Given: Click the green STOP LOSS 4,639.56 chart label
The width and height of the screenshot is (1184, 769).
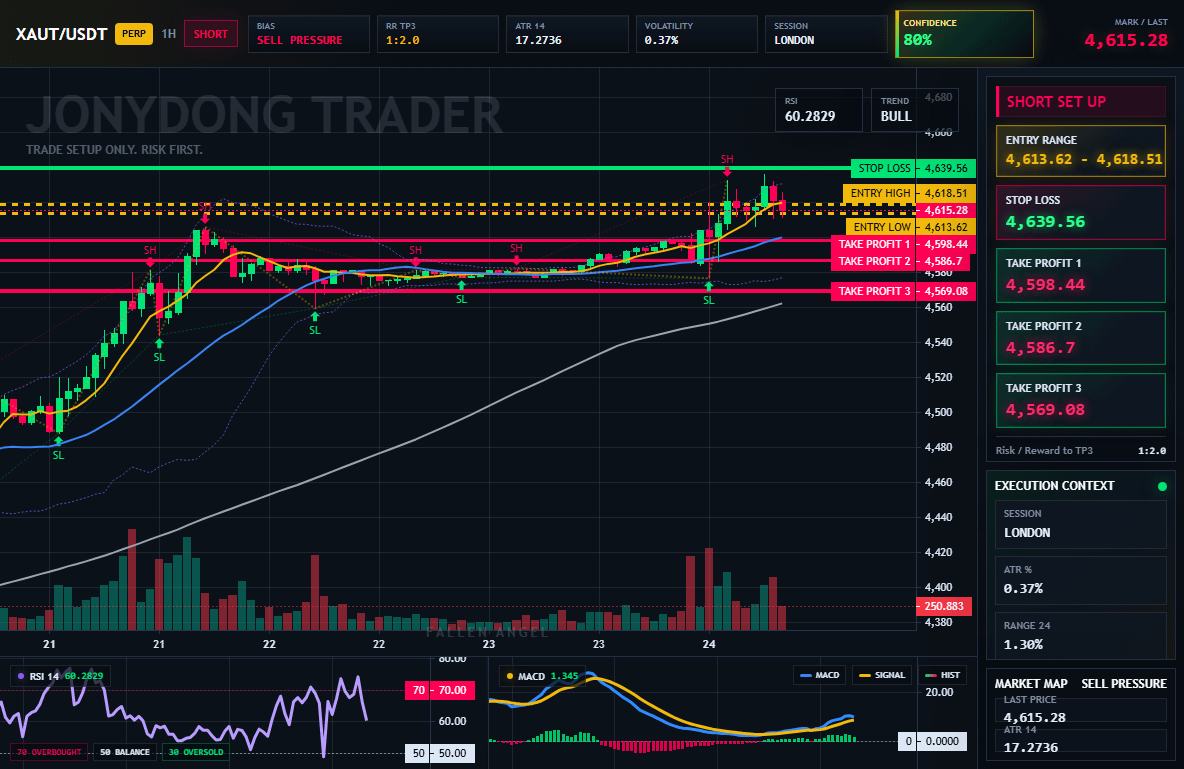Looking at the screenshot, I should (913, 168).
